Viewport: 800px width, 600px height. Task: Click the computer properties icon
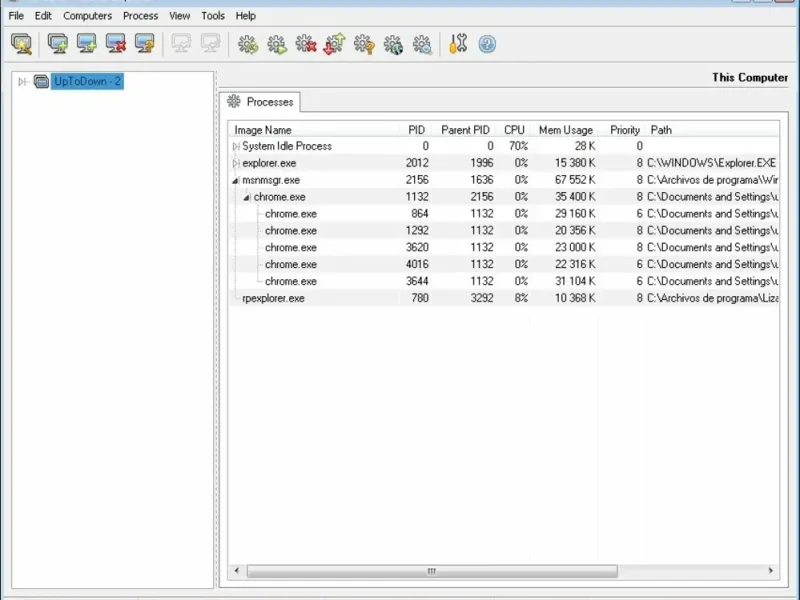pos(144,44)
